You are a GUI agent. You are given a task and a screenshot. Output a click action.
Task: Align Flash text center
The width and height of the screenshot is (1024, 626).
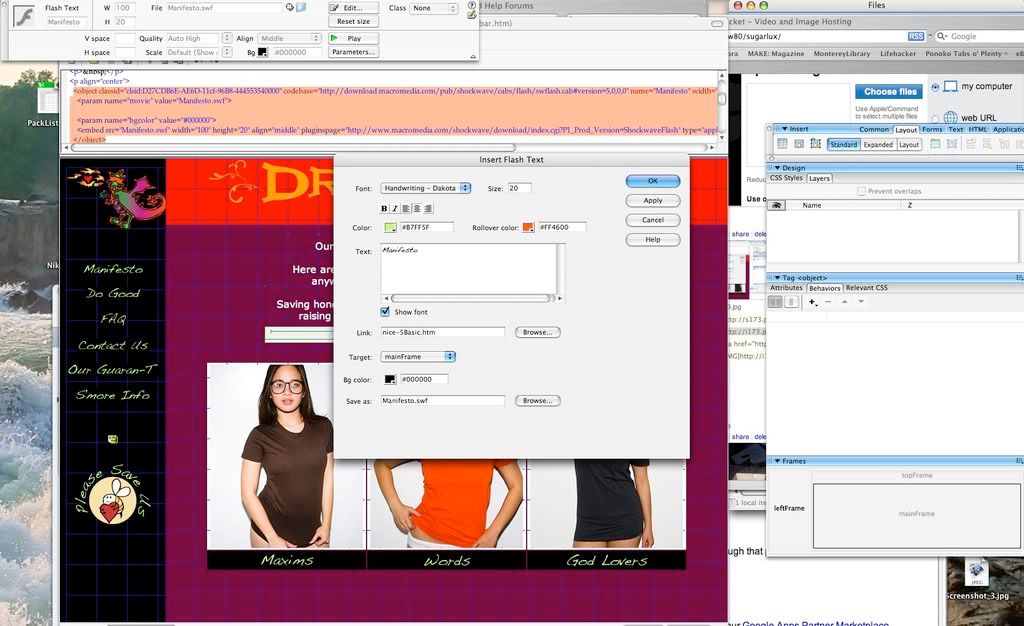(417, 208)
